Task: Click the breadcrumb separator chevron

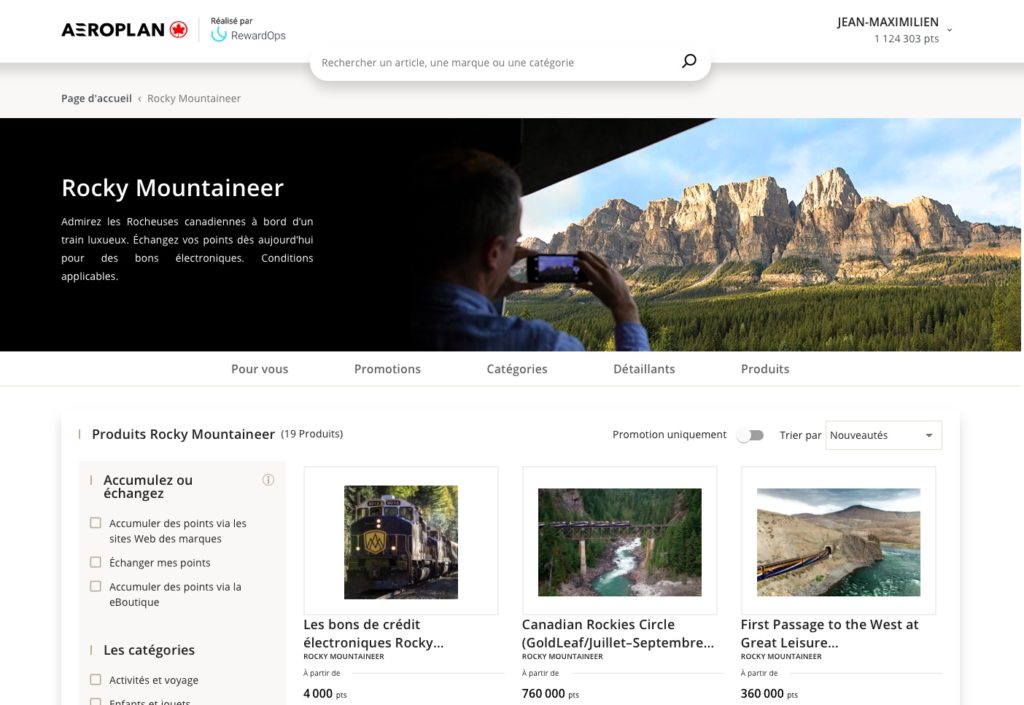Action: 139,98
